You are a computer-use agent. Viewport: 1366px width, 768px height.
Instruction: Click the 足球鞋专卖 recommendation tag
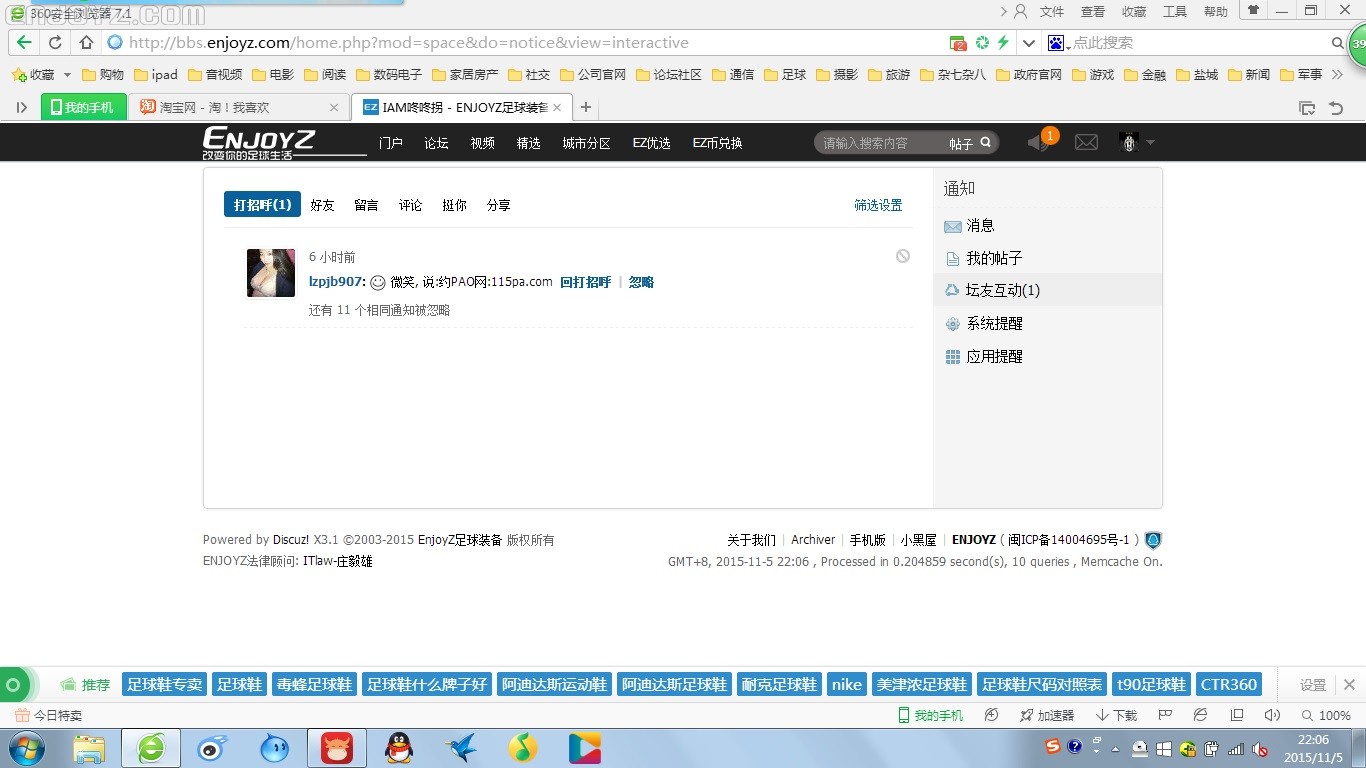164,684
